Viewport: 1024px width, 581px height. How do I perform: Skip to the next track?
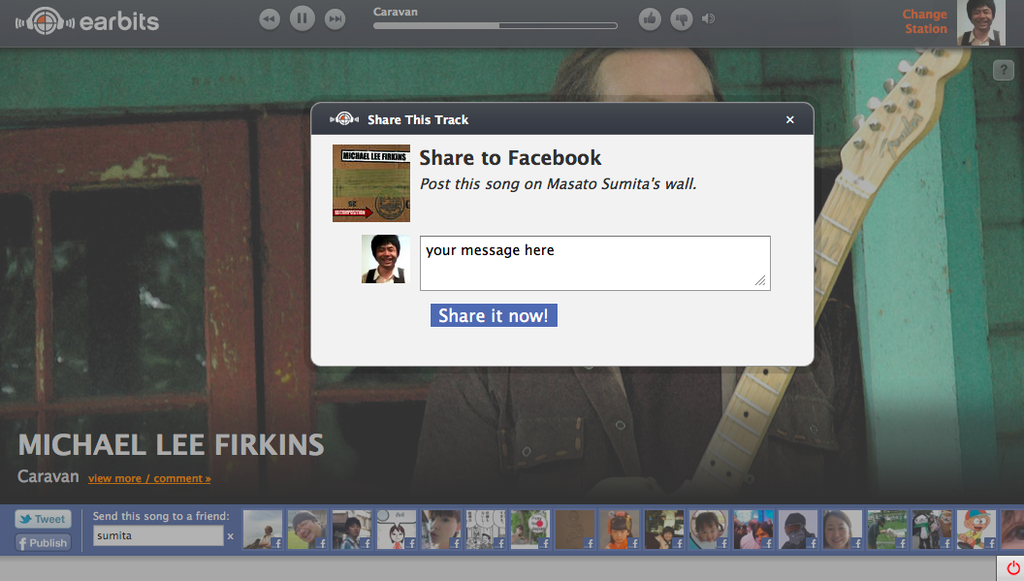[335, 19]
